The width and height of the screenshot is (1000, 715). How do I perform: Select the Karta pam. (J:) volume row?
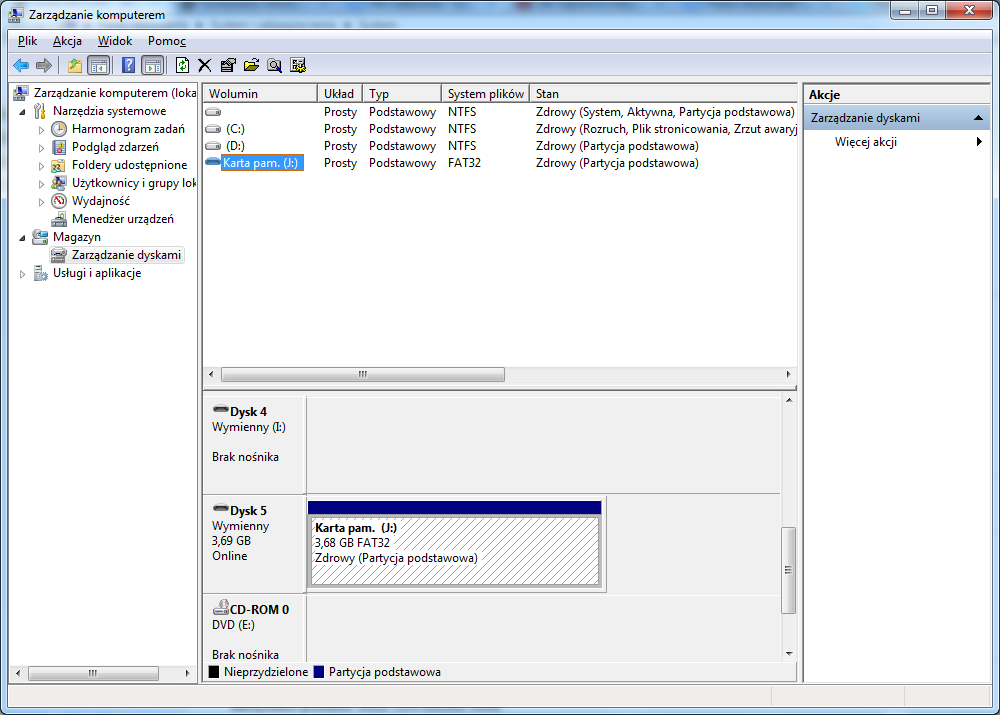pos(500,163)
